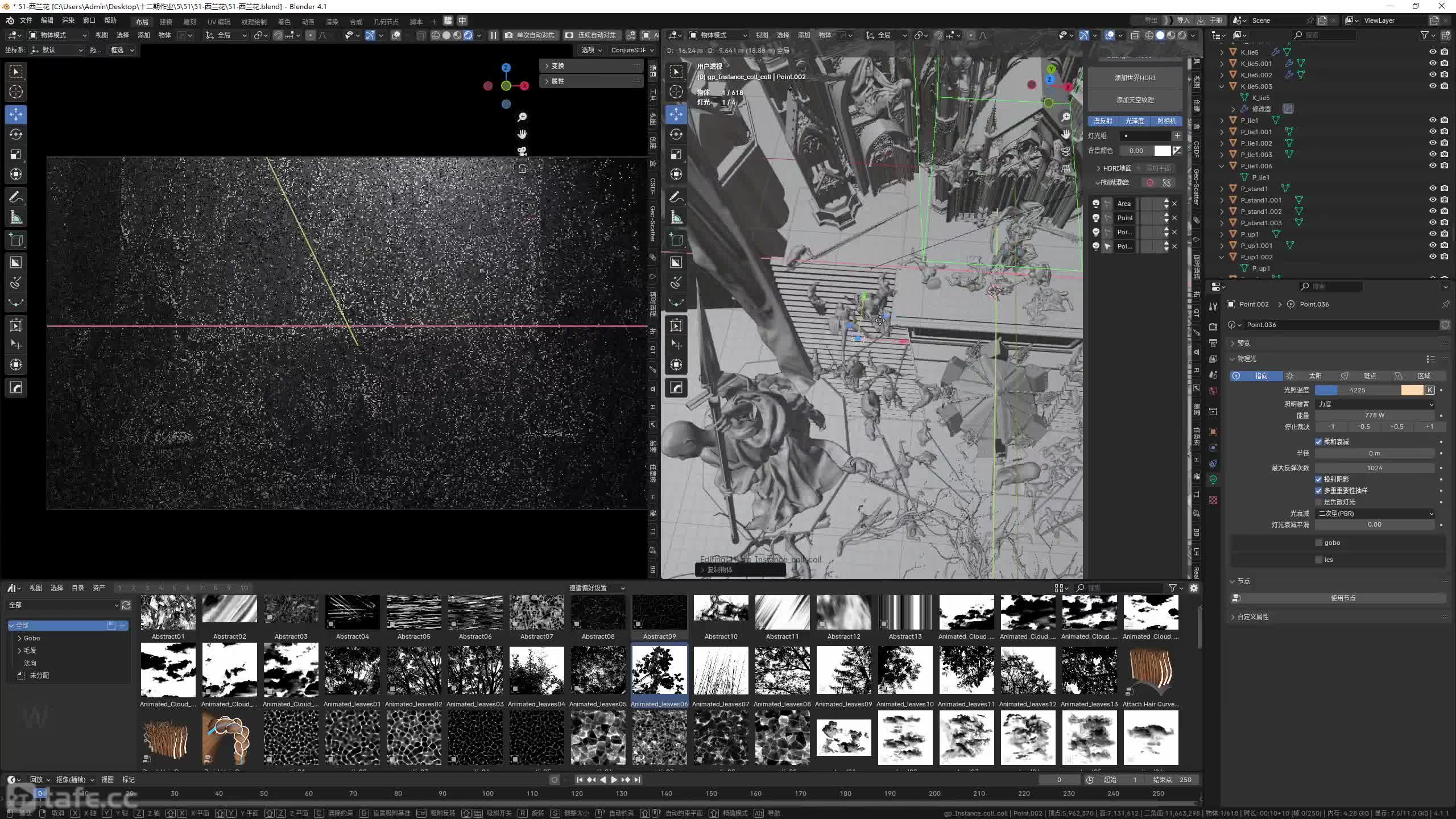The width and height of the screenshot is (1456, 819).
Task: Expand the 预览 panel
Action: point(1244,343)
